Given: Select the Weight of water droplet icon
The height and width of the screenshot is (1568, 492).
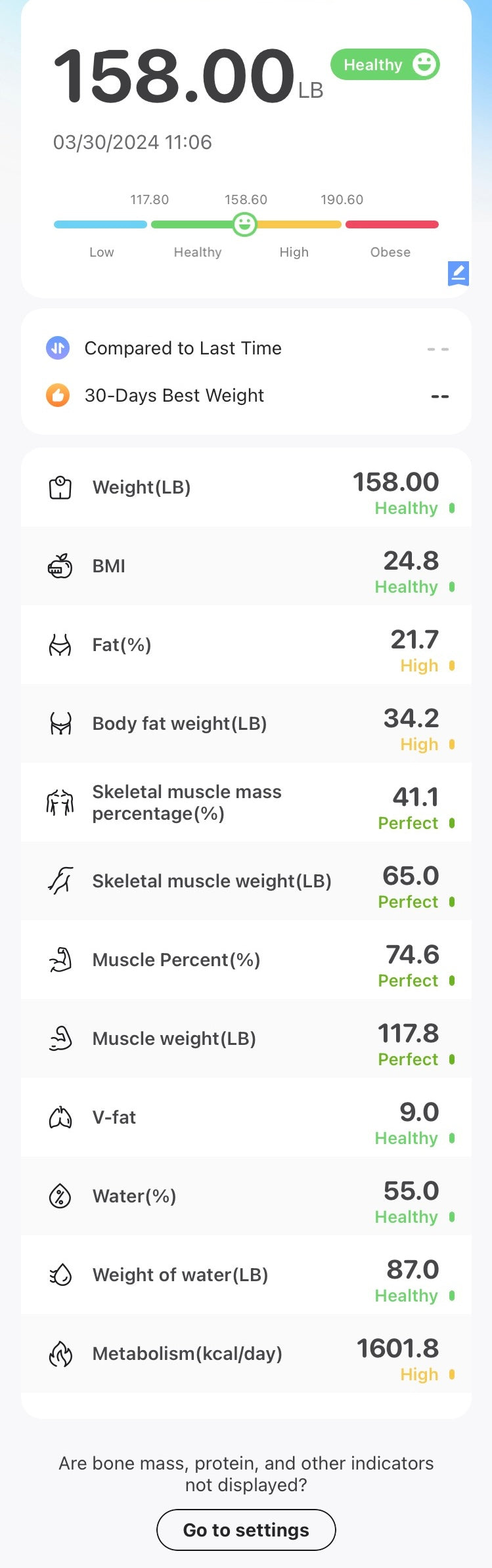Looking at the screenshot, I should tap(60, 1275).
